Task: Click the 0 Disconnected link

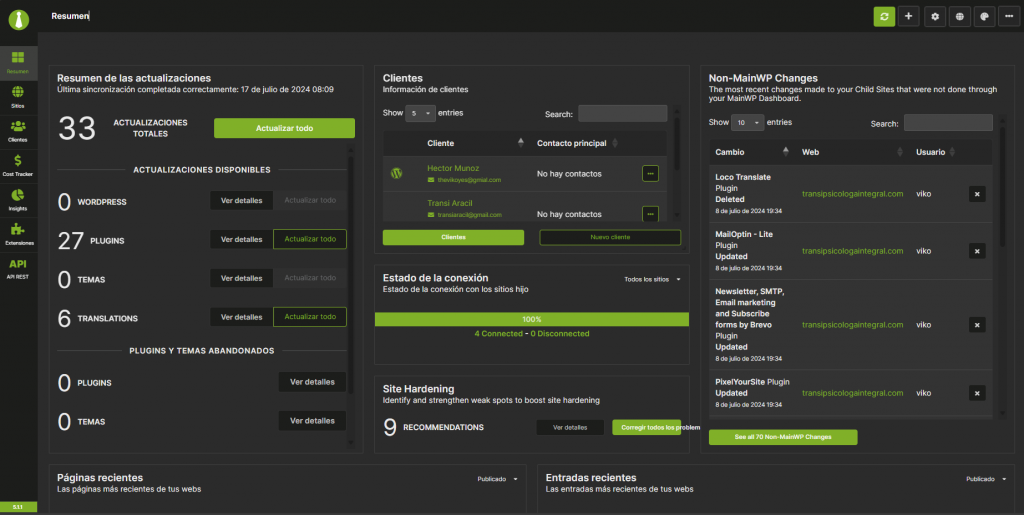Action: [x=560, y=334]
